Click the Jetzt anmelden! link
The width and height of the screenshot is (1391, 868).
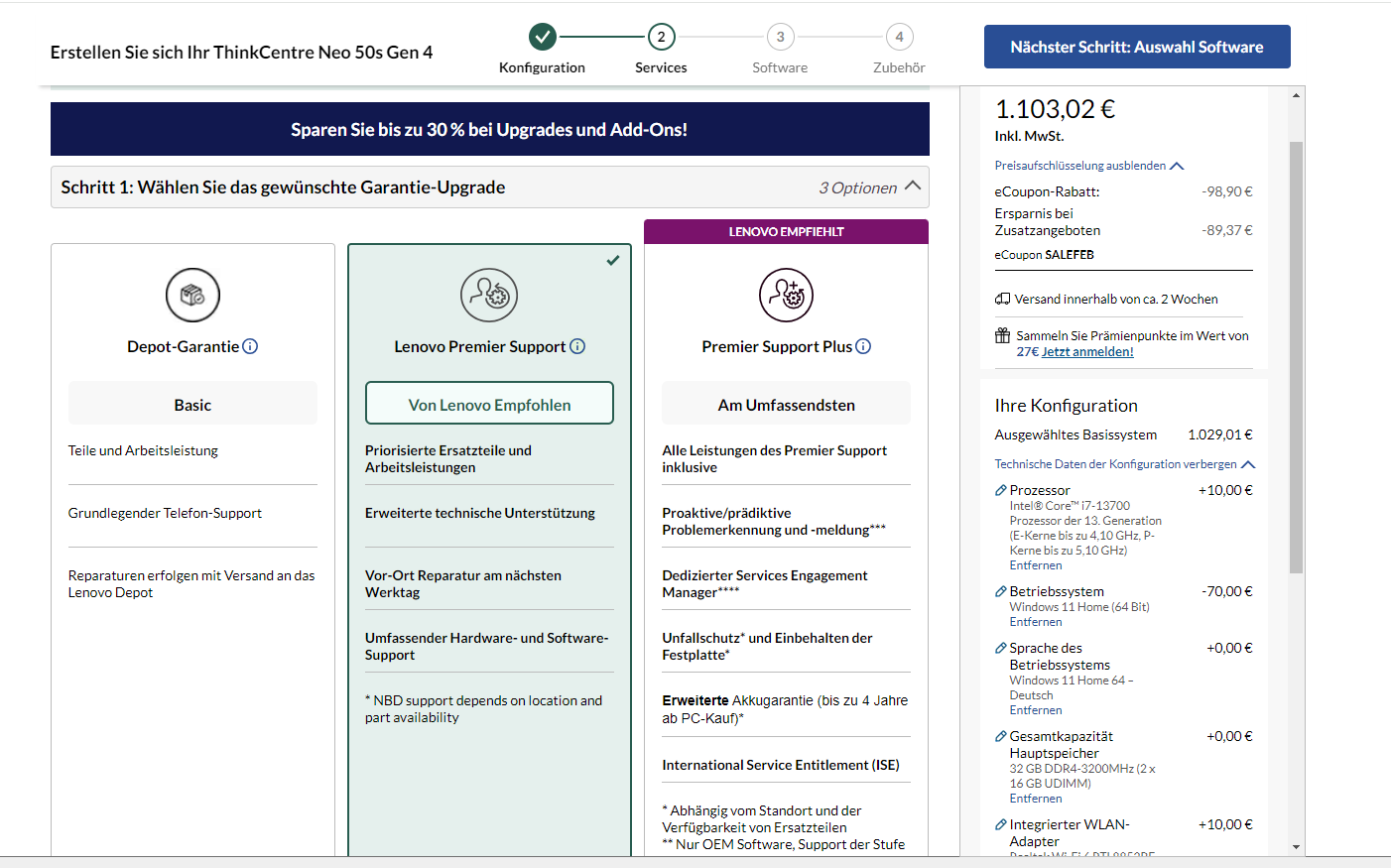point(1087,351)
